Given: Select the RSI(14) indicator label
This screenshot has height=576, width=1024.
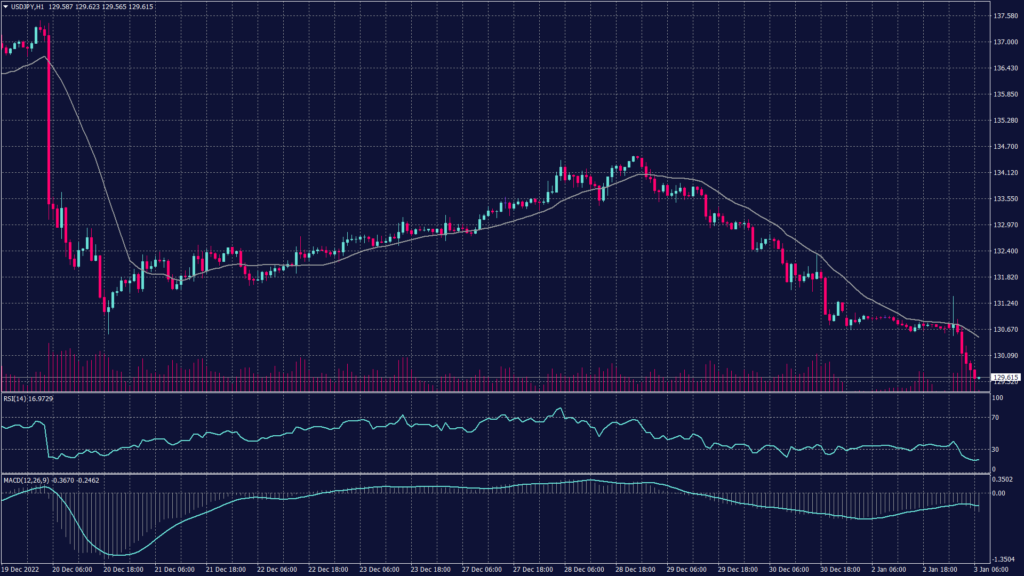Looking at the screenshot, I should point(15,398).
